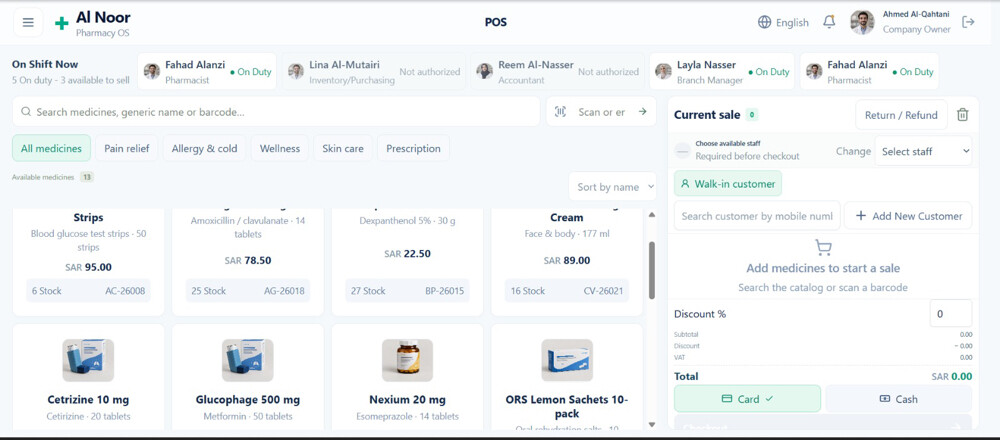
Task: Click the Cetrizine 10 mg title
Action: click(88, 400)
